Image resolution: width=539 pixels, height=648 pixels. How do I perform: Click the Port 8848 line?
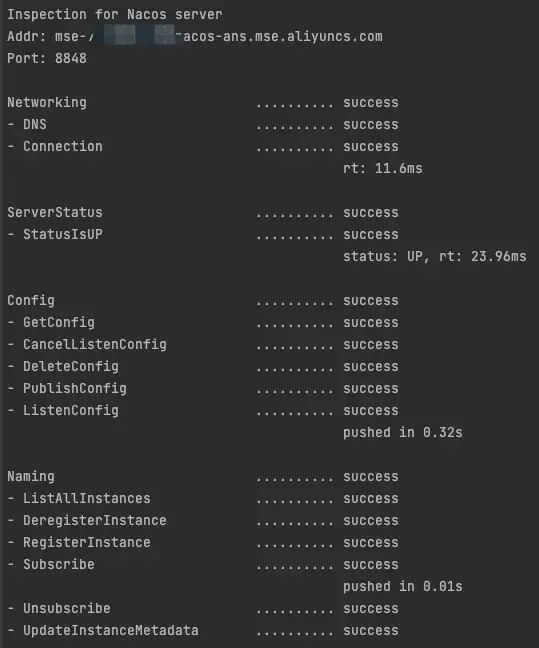[x=47, y=58]
